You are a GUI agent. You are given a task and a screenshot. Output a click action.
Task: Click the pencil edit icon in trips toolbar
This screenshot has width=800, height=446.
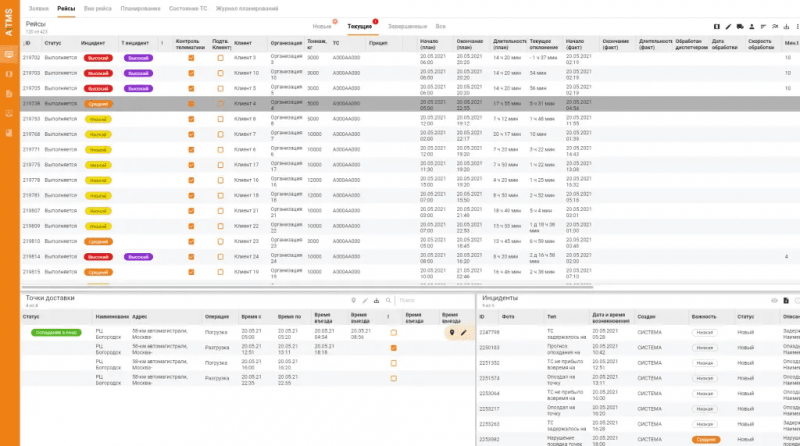(x=727, y=25)
